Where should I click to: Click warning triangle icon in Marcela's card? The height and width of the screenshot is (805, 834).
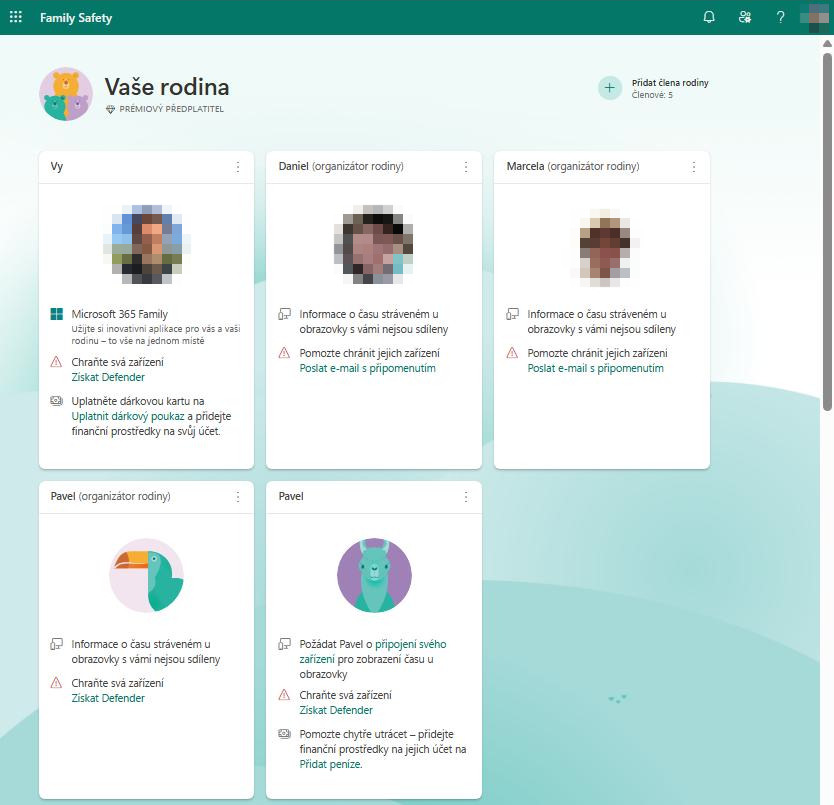tap(512, 353)
